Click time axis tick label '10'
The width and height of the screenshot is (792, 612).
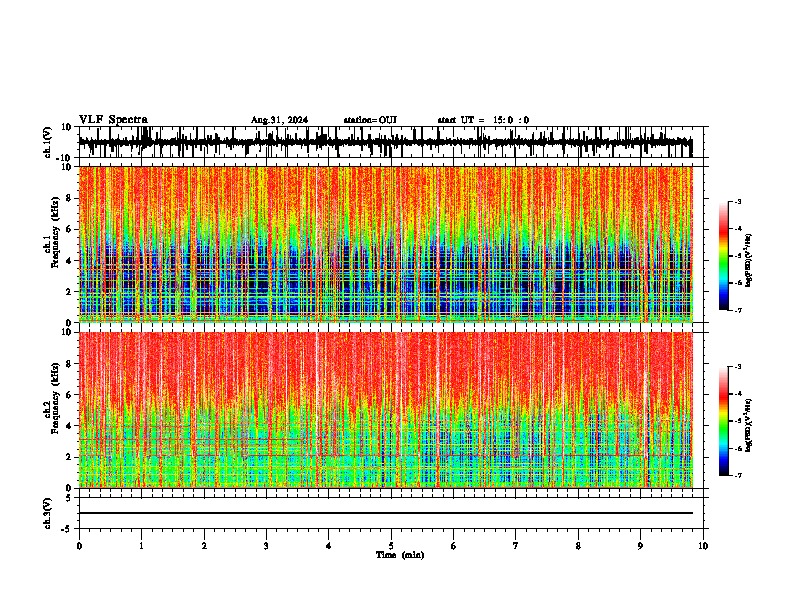click(703, 546)
